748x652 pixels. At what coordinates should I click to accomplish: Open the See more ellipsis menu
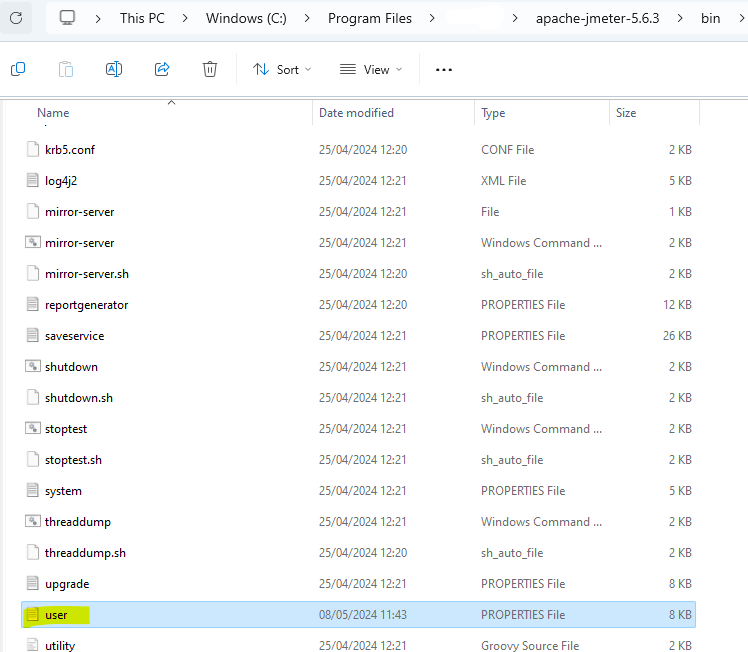coord(444,70)
